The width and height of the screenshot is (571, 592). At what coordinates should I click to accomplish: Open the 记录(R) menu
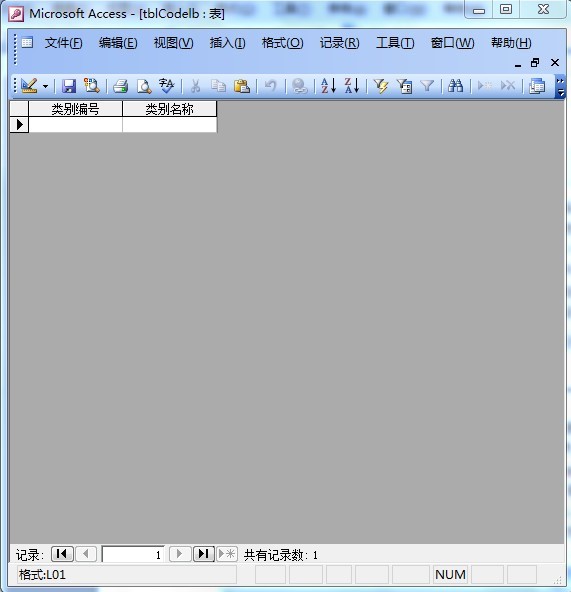coord(340,43)
